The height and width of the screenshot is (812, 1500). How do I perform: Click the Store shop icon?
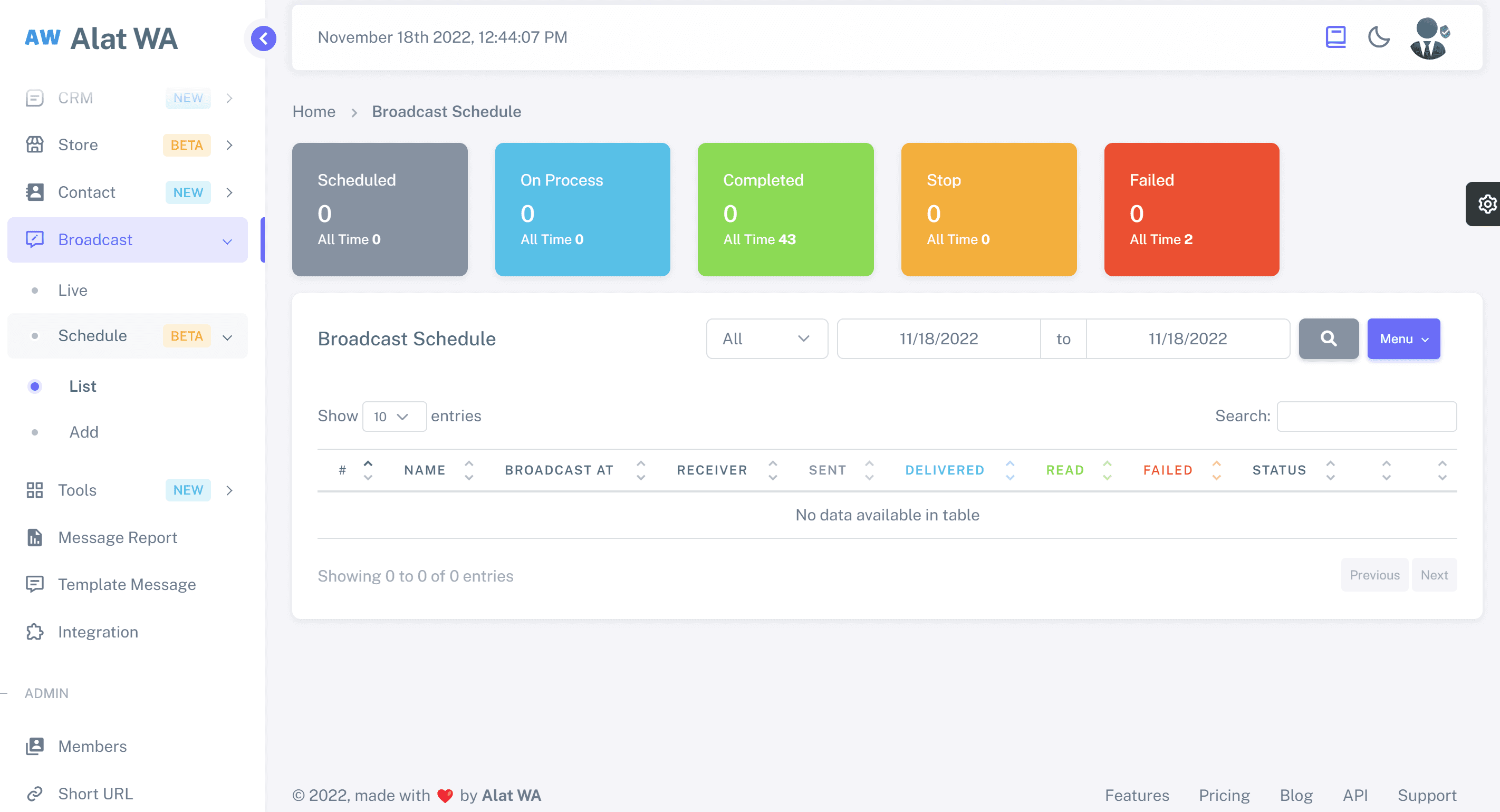point(34,144)
